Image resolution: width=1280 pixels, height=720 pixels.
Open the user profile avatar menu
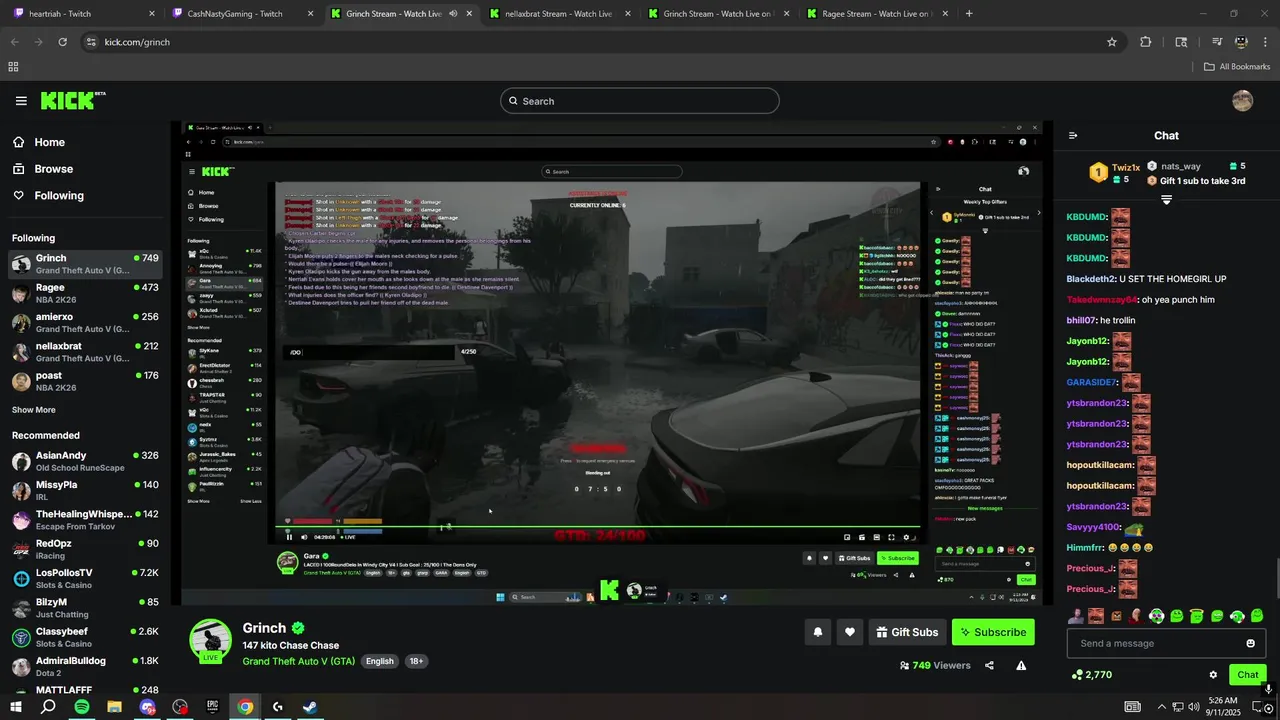[1242, 101]
